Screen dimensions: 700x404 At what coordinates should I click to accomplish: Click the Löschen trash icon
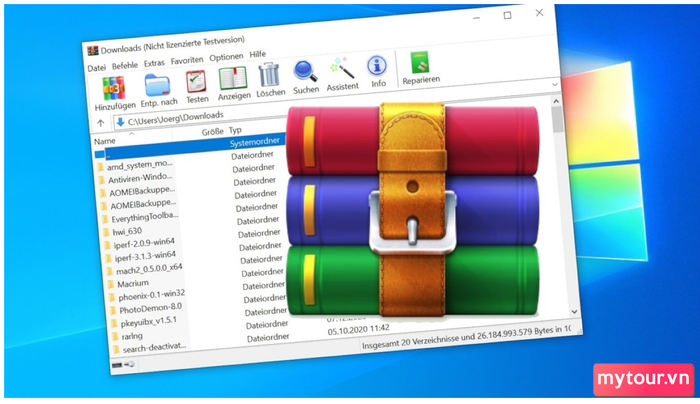pos(270,80)
